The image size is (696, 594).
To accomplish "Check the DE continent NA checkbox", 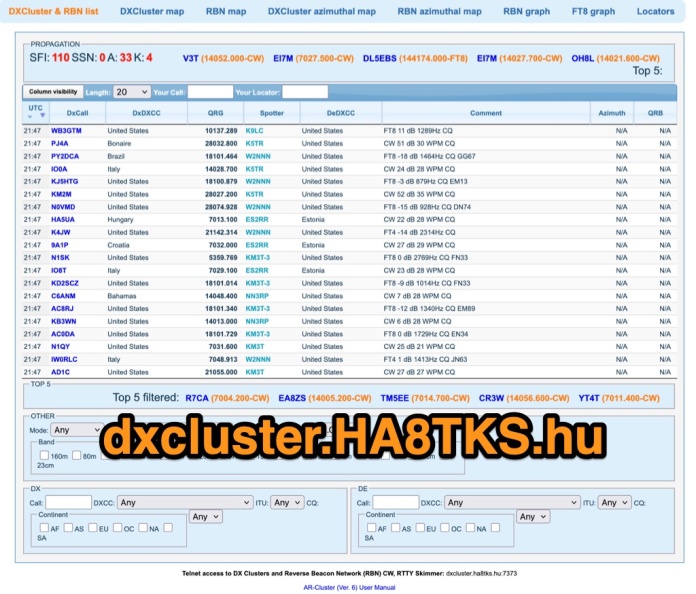I will [x=471, y=527].
